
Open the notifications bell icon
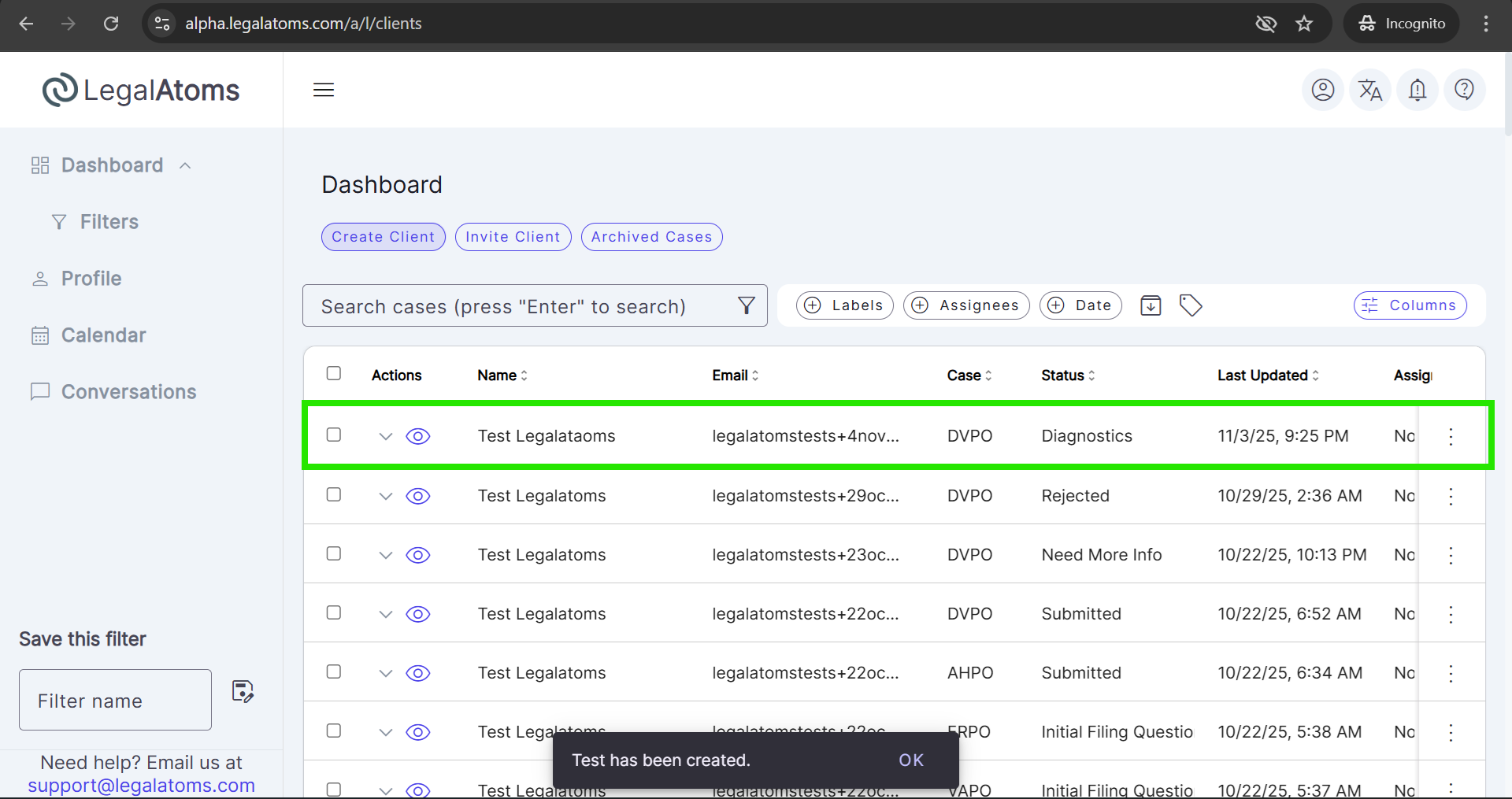point(1417,90)
